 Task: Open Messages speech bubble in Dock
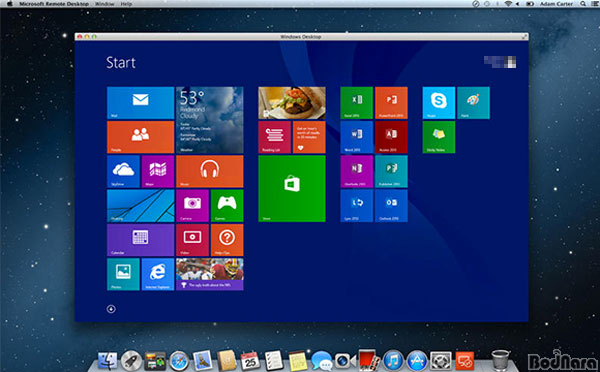321,361
